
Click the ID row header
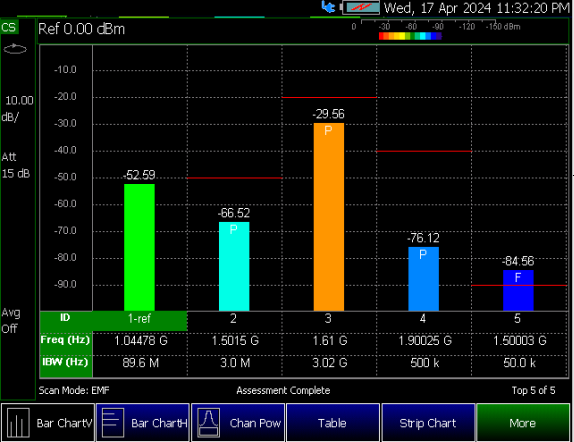(x=65, y=317)
